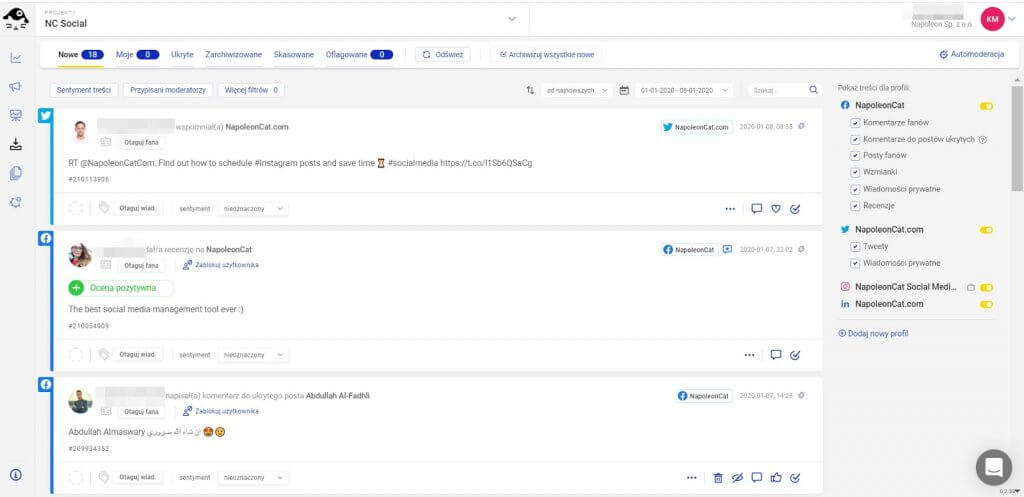This screenshot has width=1024, height=497.
Task: Switch to the Oflagowane tab
Action: coord(359,55)
